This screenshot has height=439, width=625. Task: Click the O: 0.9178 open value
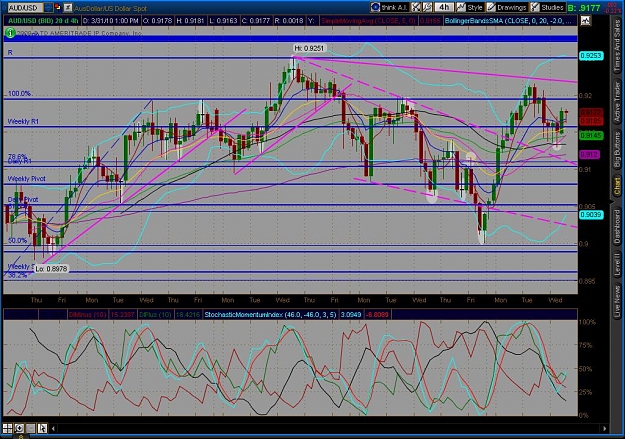click(157, 20)
